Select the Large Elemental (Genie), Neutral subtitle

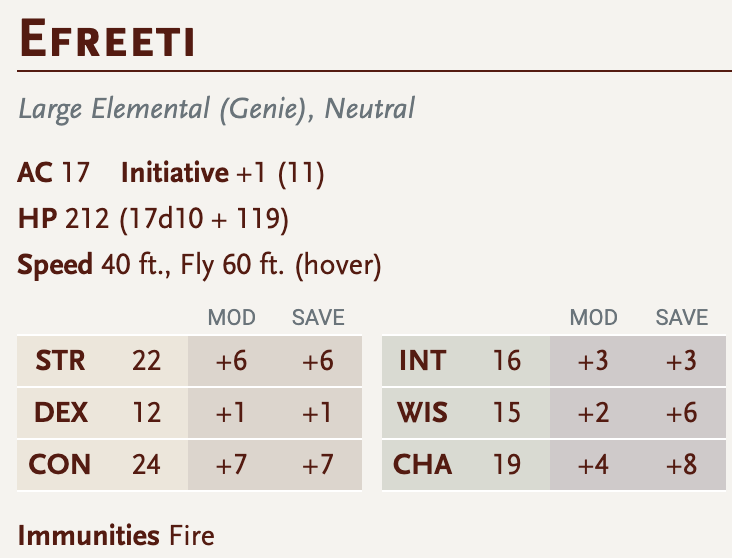click(x=216, y=109)
